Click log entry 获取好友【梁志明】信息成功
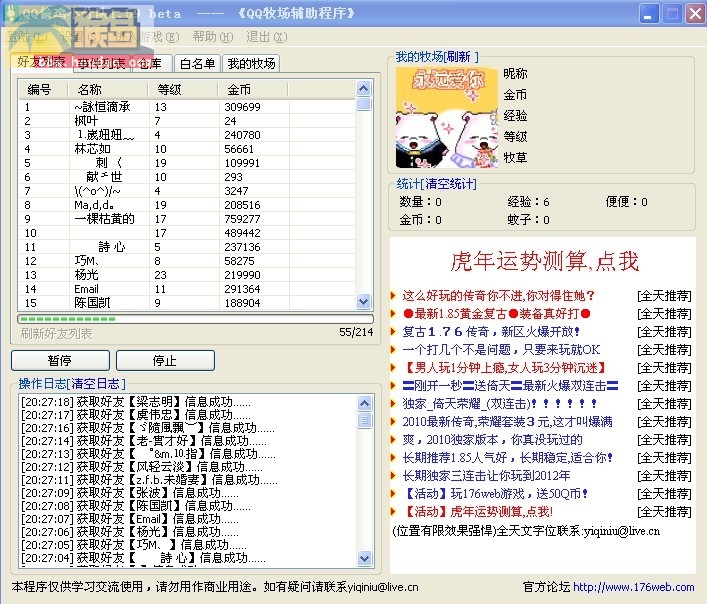 pyautogui.click(x=136, y=402)
